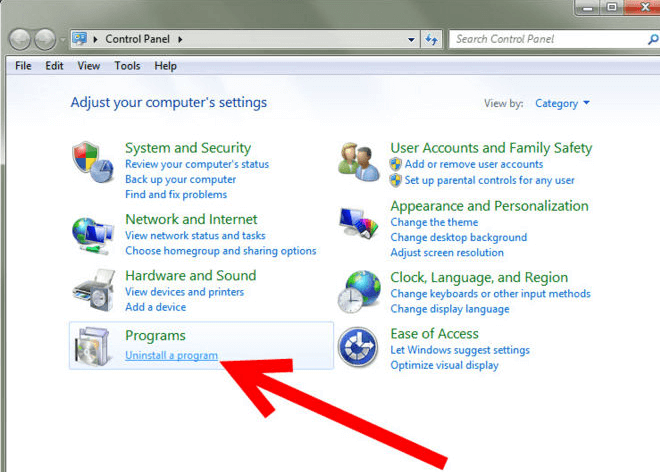Click the Programs disc box icon

point(93,346)
